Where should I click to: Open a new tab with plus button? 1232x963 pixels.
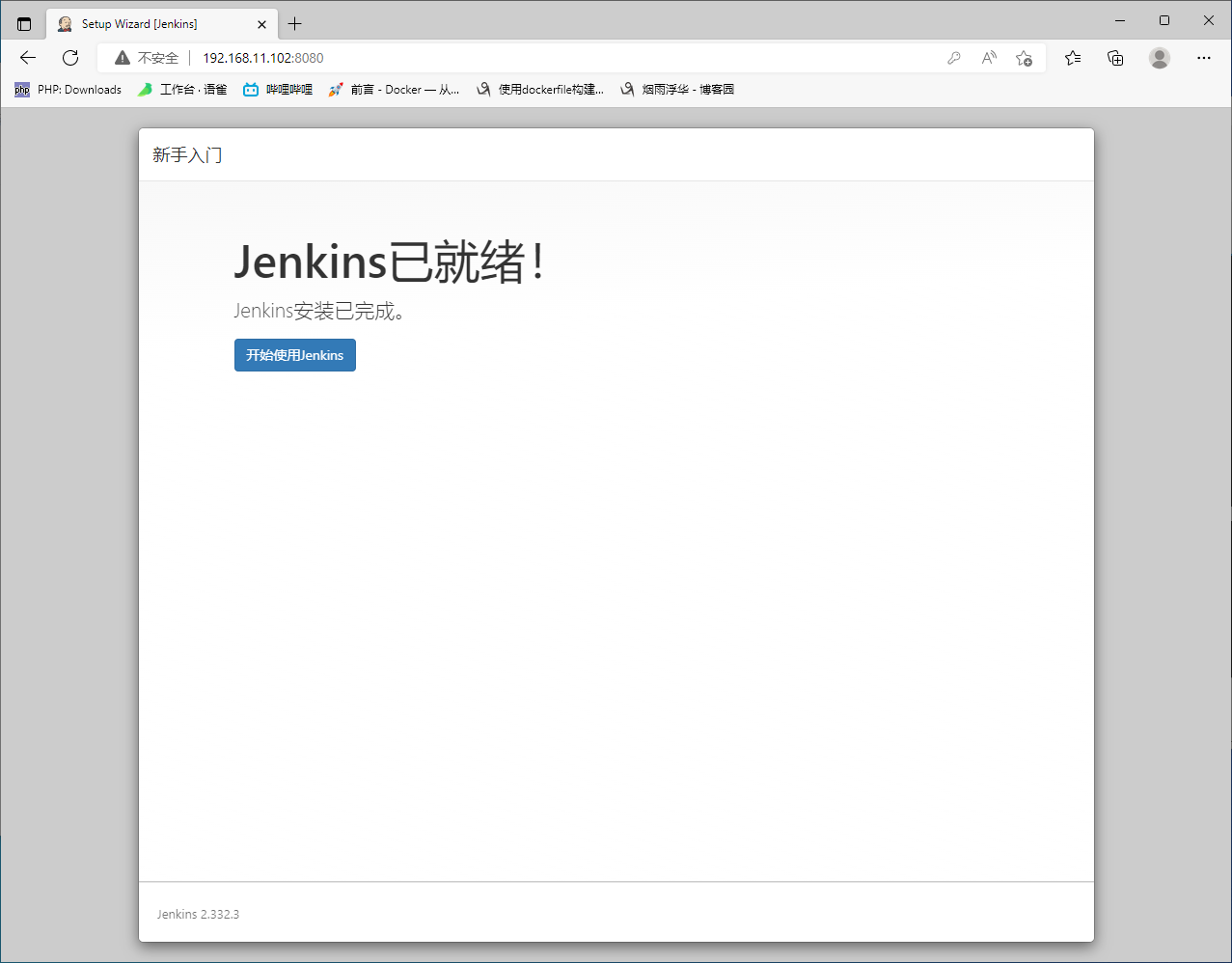click(294, 24)
